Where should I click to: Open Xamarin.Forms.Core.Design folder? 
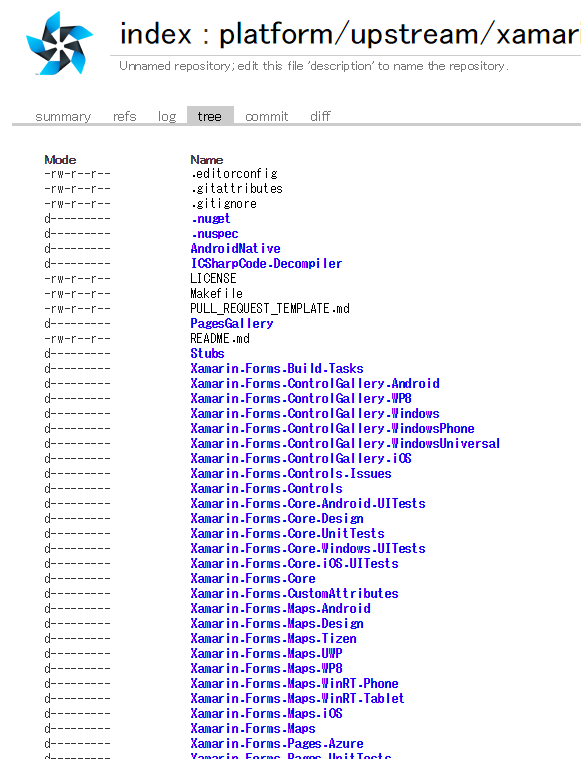[277, 518]
